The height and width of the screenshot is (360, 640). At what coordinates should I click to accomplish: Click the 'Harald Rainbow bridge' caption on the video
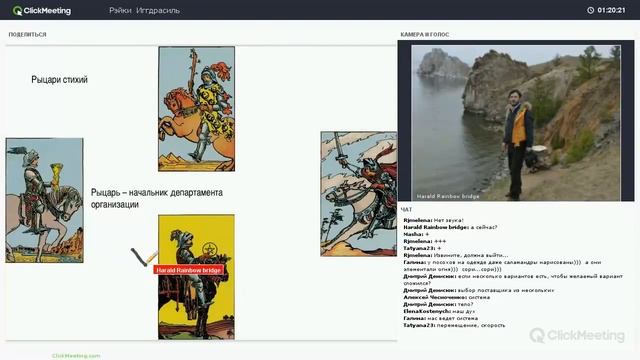[x=448, y=196]
